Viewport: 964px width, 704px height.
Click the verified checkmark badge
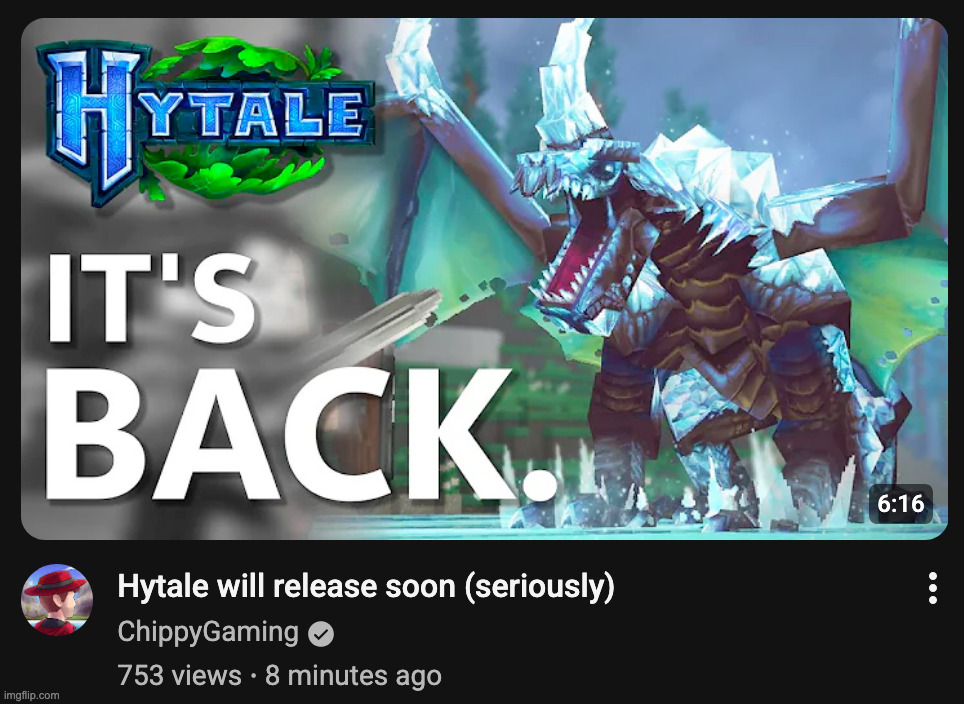click(321, 633)
